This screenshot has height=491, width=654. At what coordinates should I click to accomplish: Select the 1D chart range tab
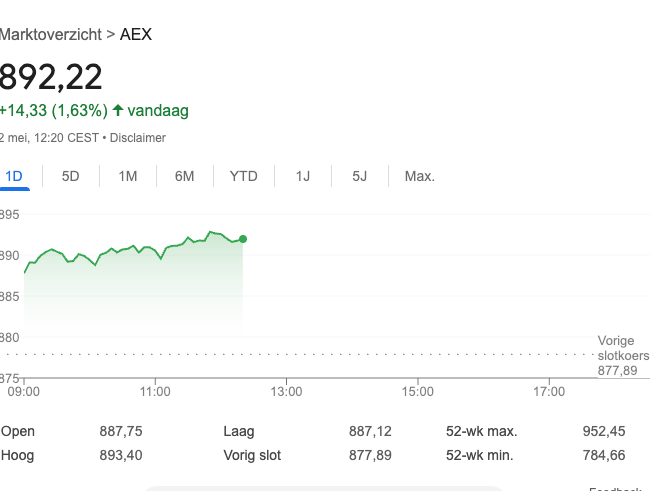coord(14,177)
